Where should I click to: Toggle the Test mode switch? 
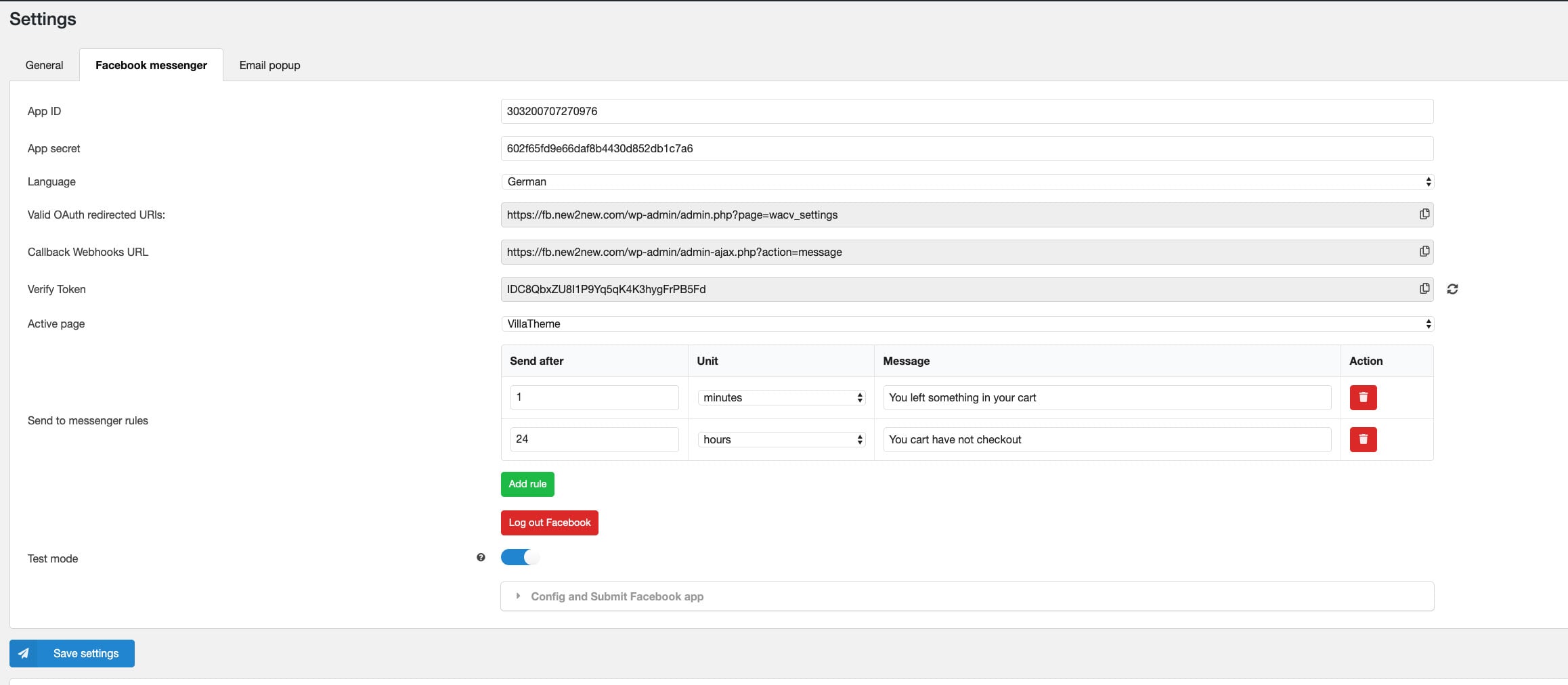click(x=519, y=557)
